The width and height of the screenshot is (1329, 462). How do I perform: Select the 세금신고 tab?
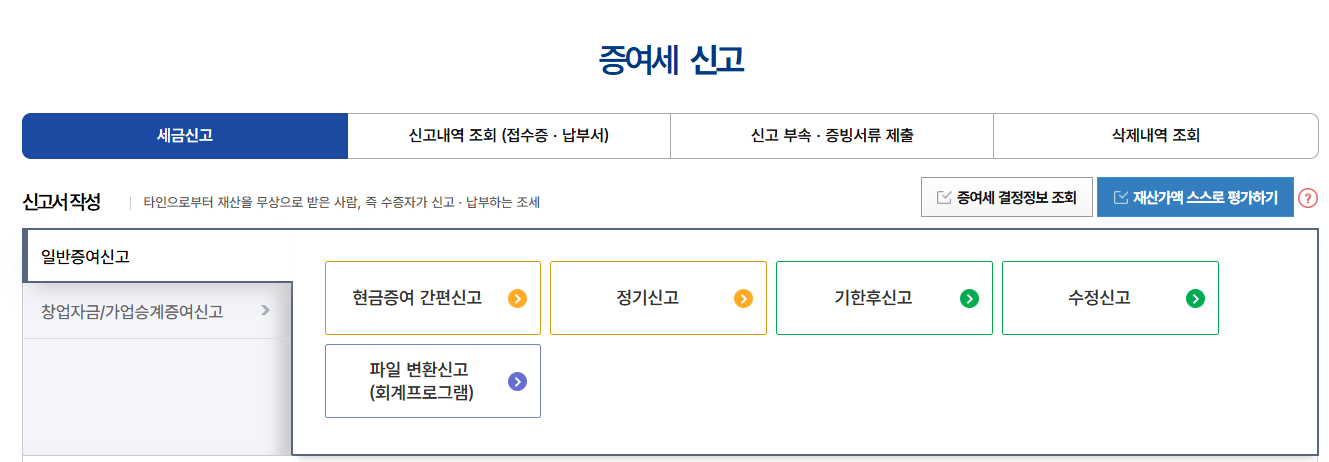pyautogui.click(x=185, y=136)
